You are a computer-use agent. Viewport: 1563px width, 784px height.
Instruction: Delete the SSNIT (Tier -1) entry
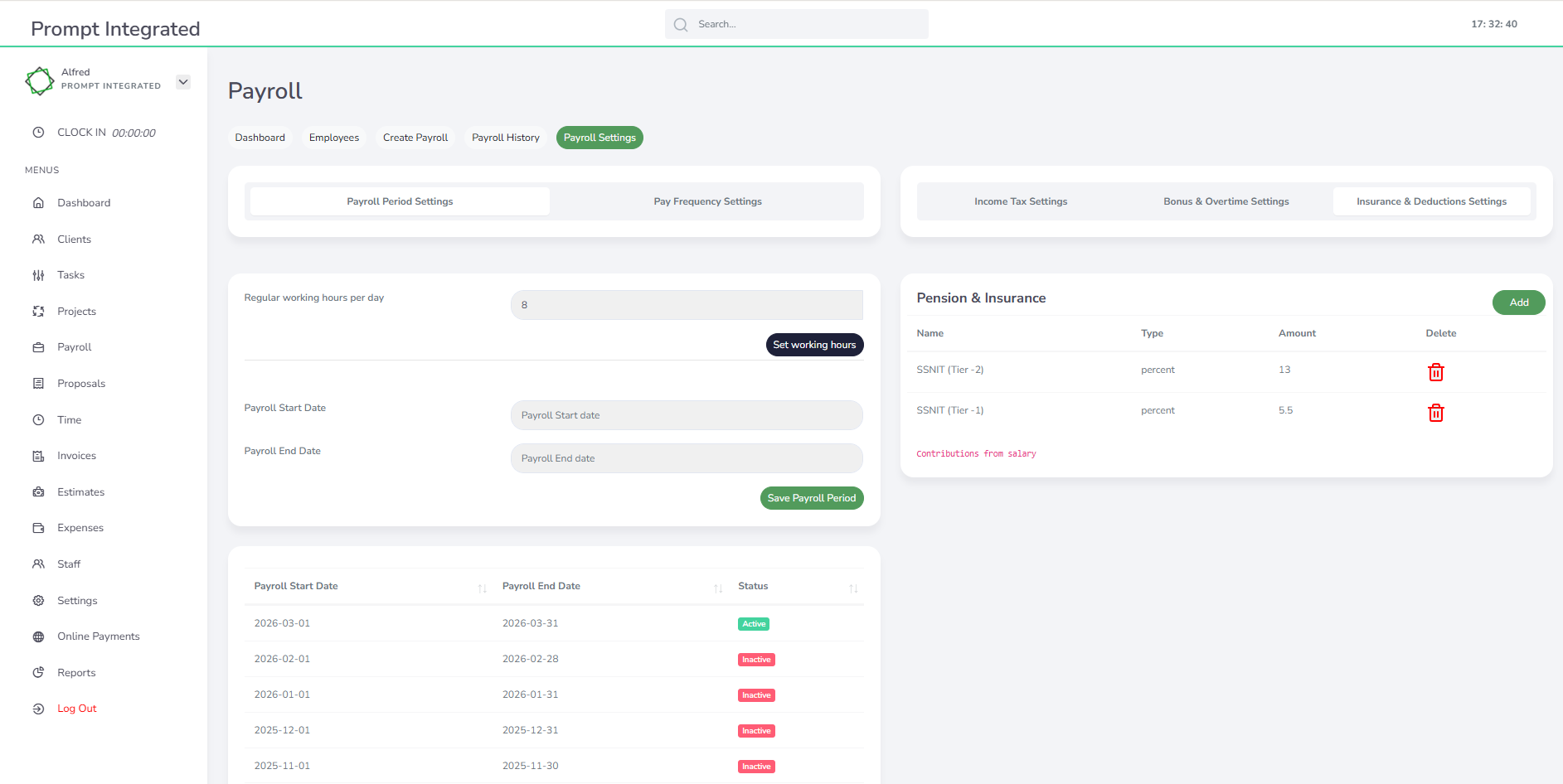coord(1435,413)
